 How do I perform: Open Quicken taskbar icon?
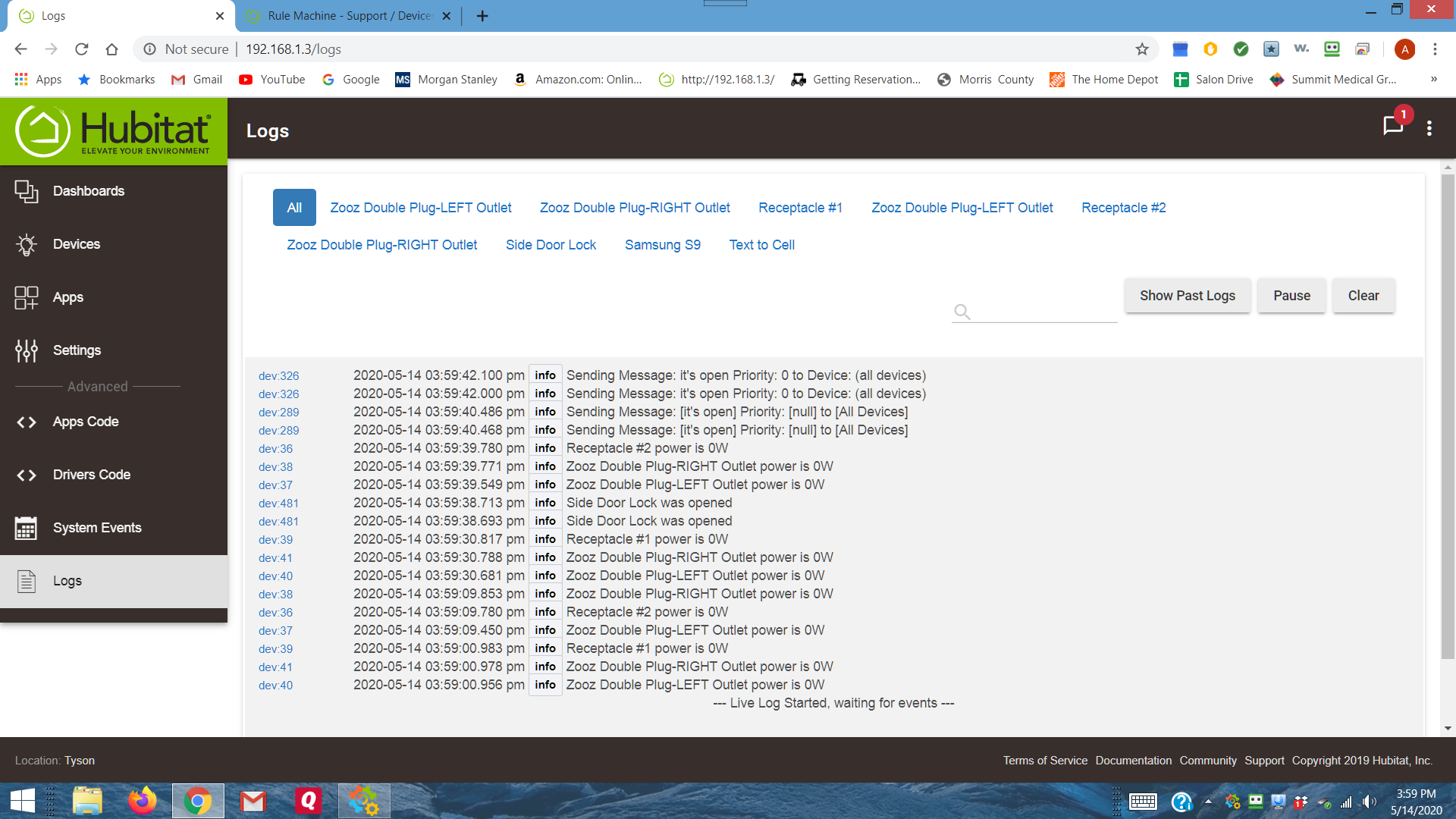(309, 801)
